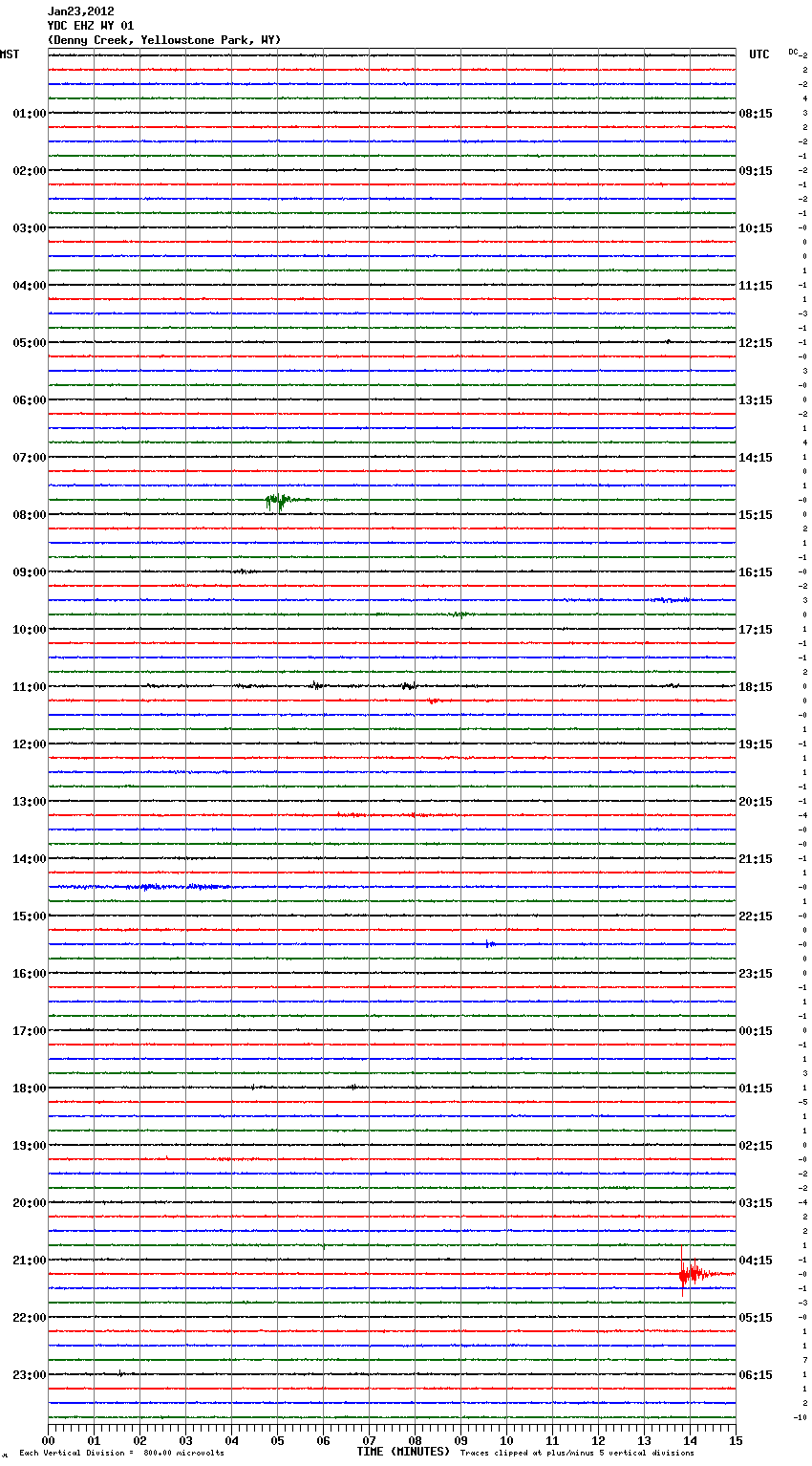812x1466 pixels.
Task: Click minute 00 on the time axis
Action: click(48, 1440)
